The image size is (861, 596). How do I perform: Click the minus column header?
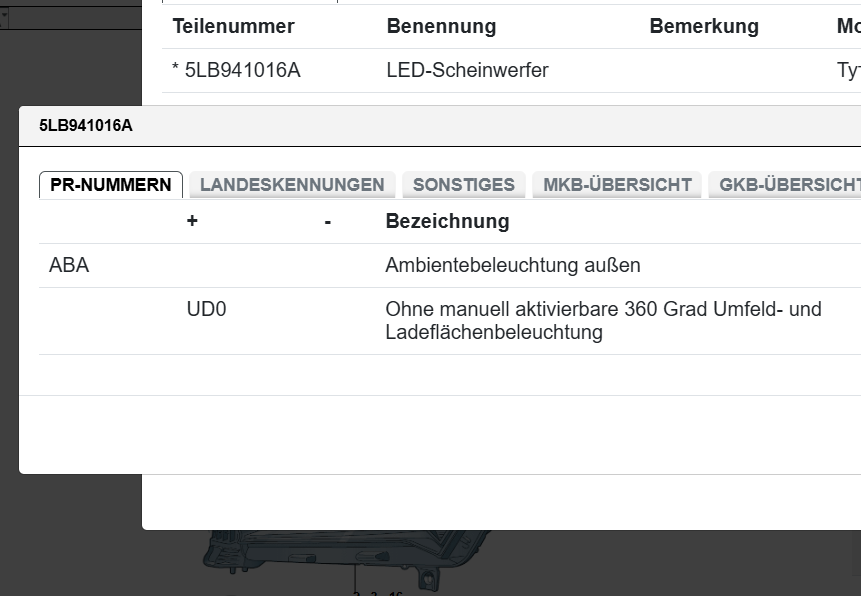[x=327, y=221]
